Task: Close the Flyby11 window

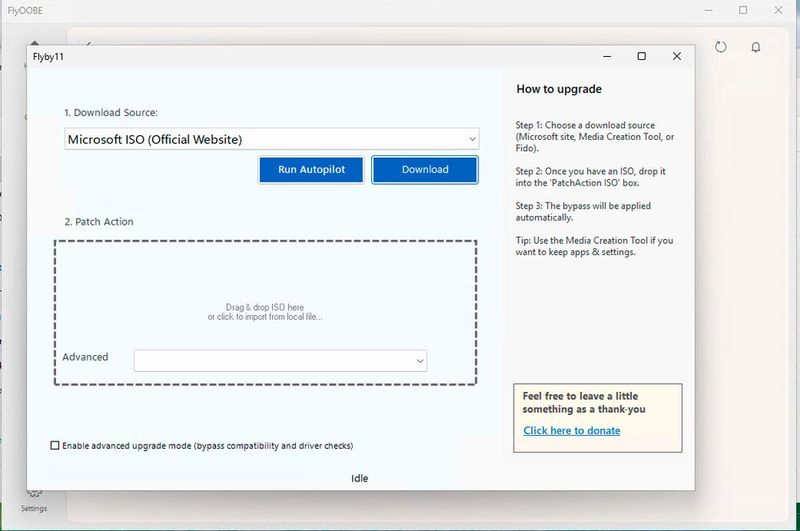Action: (677, 56)
